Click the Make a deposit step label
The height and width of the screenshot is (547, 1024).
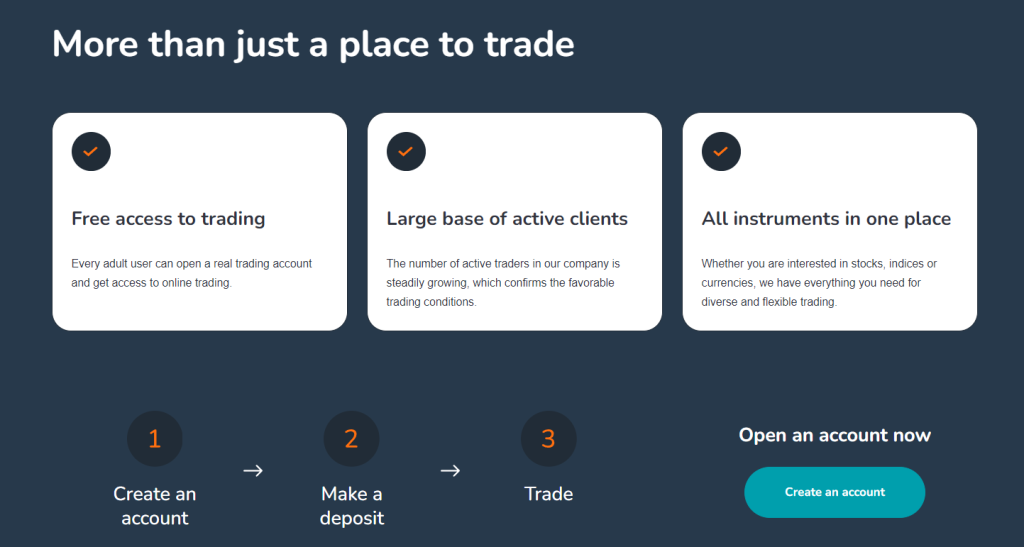[x=352, y=506]
